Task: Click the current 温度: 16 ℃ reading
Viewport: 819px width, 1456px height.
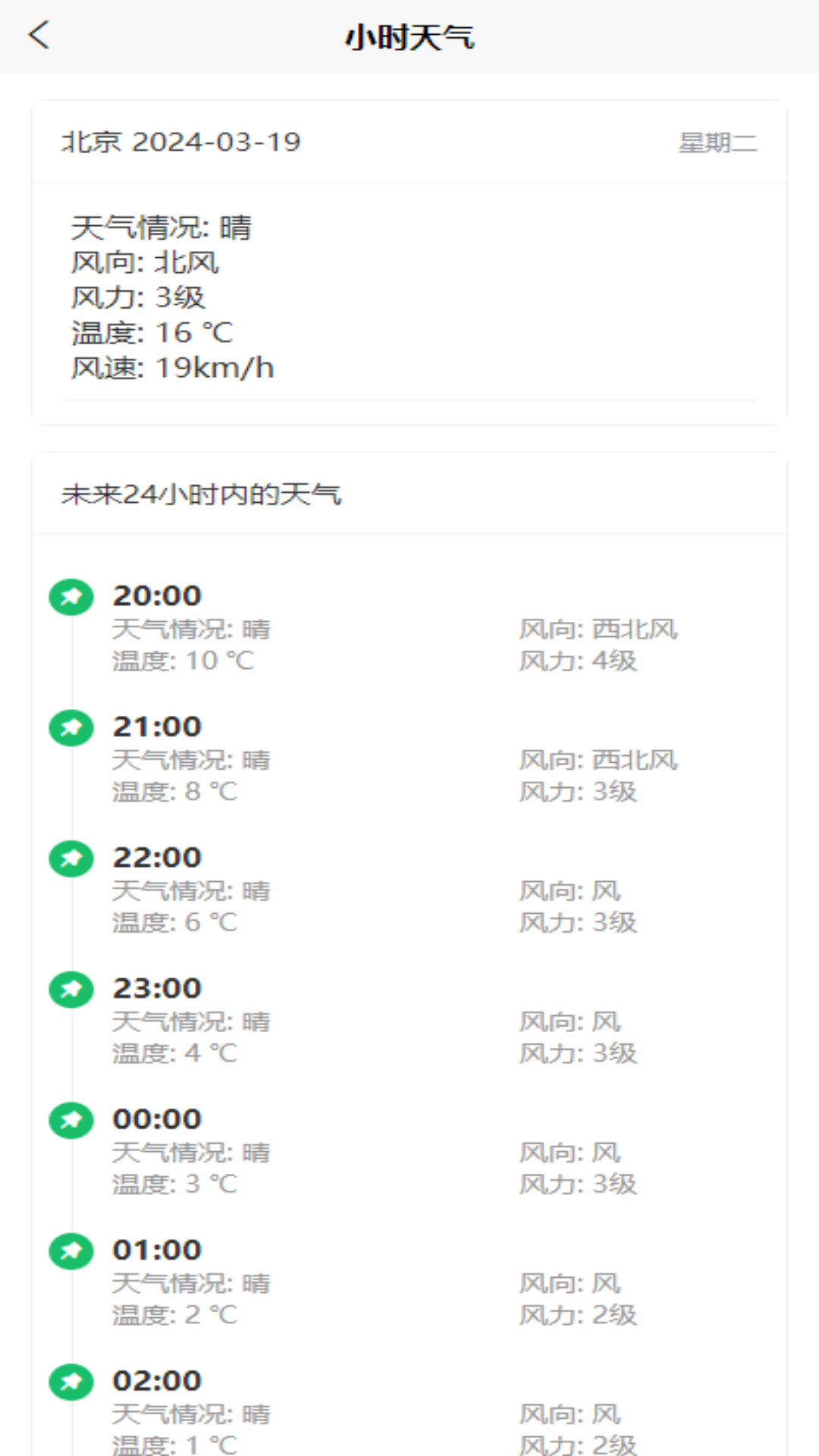Action: pyautogui.click(x=152, y=333)
